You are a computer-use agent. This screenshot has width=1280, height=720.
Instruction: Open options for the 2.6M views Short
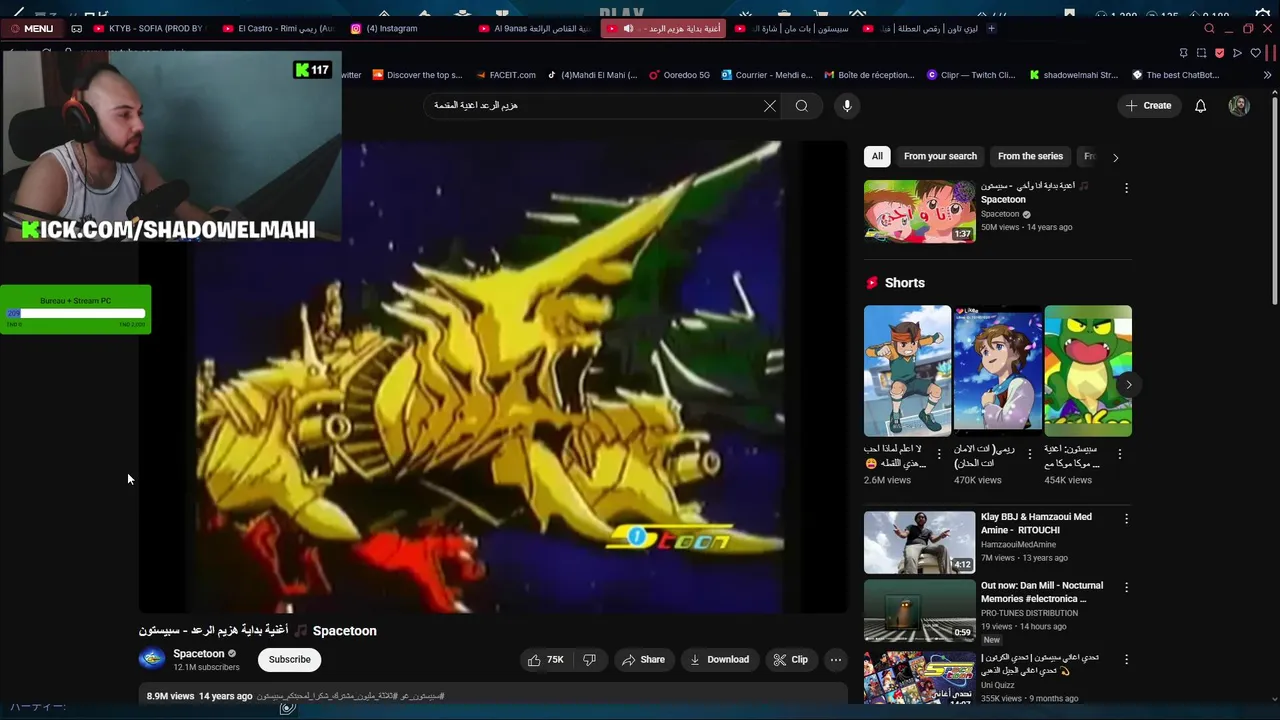click(x=939, y=454)
